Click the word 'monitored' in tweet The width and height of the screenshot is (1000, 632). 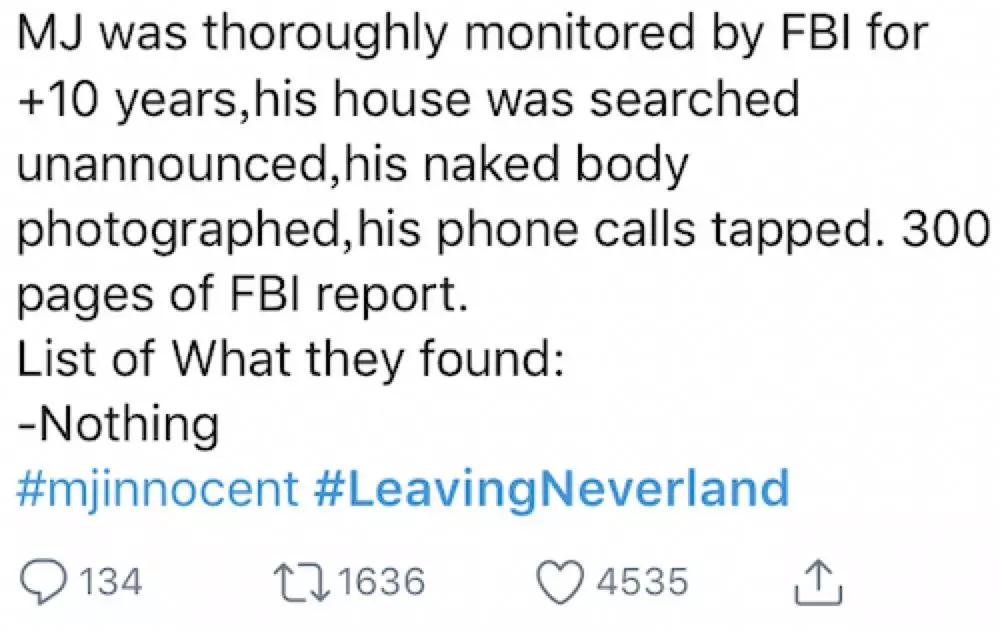pos(578,34)
